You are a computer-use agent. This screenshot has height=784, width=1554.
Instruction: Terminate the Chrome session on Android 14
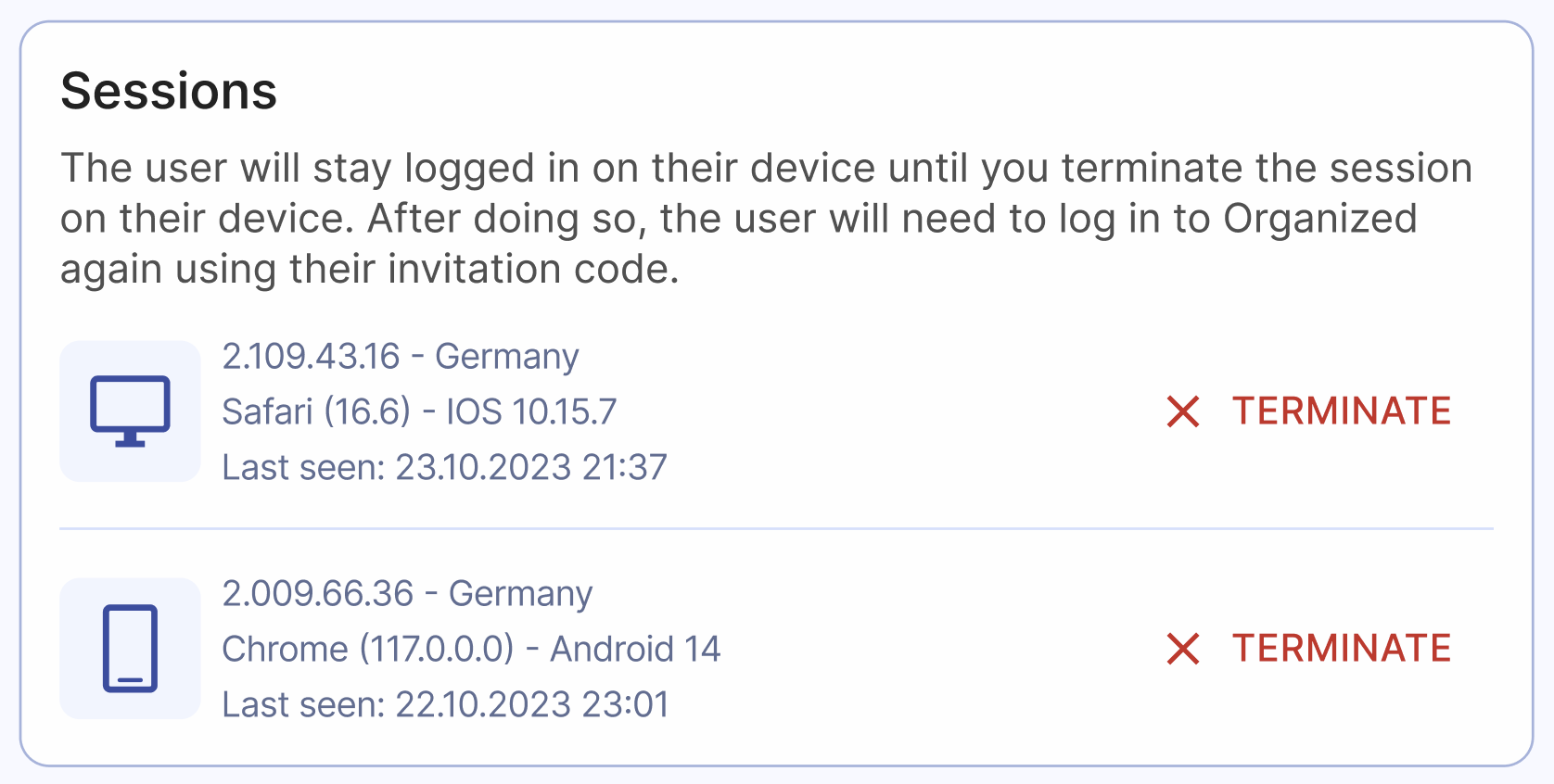pyautogui.click(x=1342, y=649)
